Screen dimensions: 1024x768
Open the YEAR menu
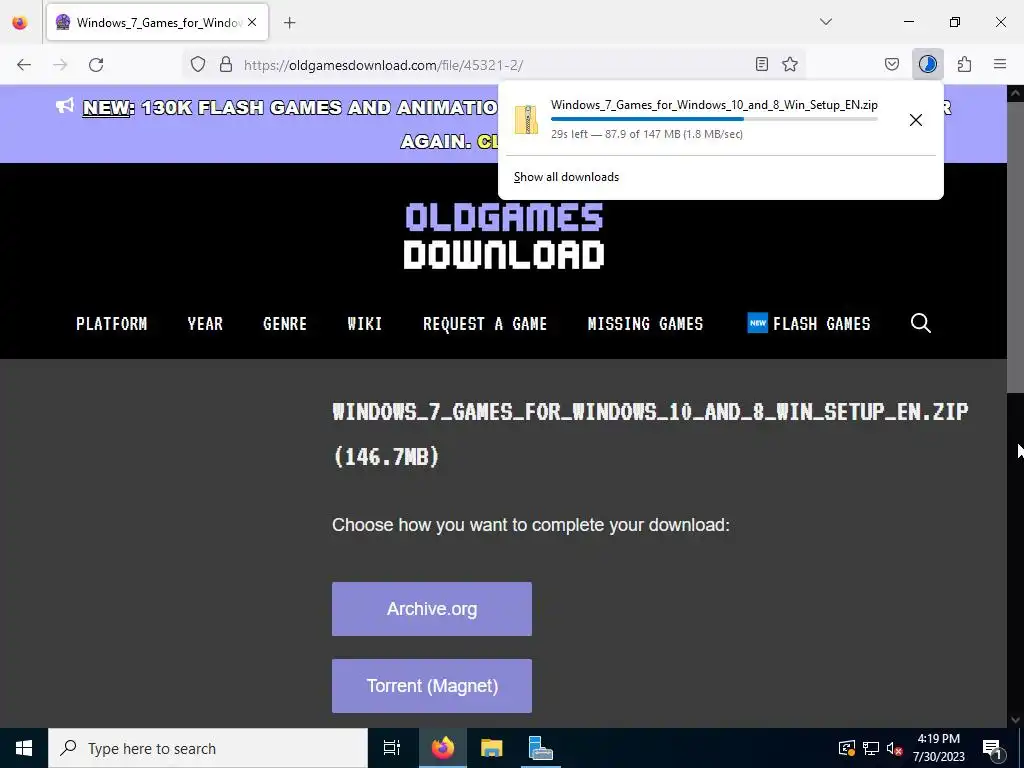tap(205, 324)
